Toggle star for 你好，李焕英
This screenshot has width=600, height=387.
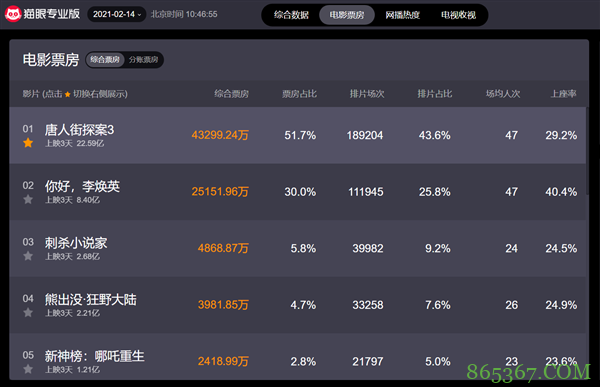tap(28, 199)
